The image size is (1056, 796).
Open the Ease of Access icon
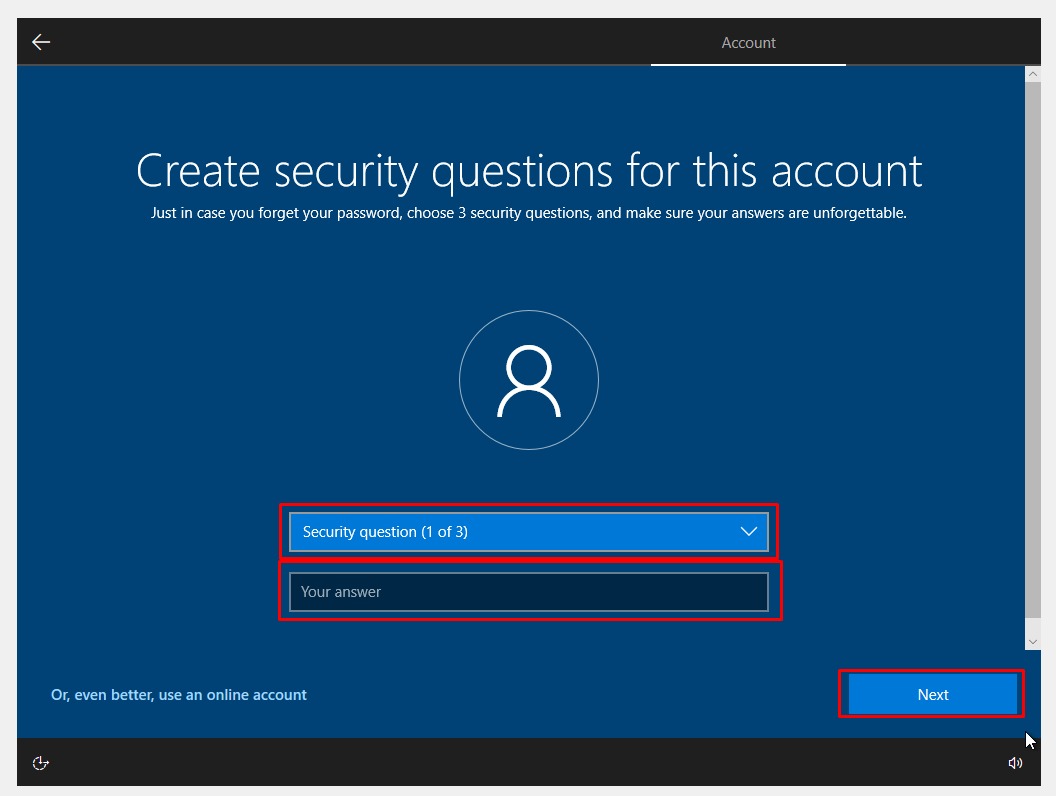41,762
